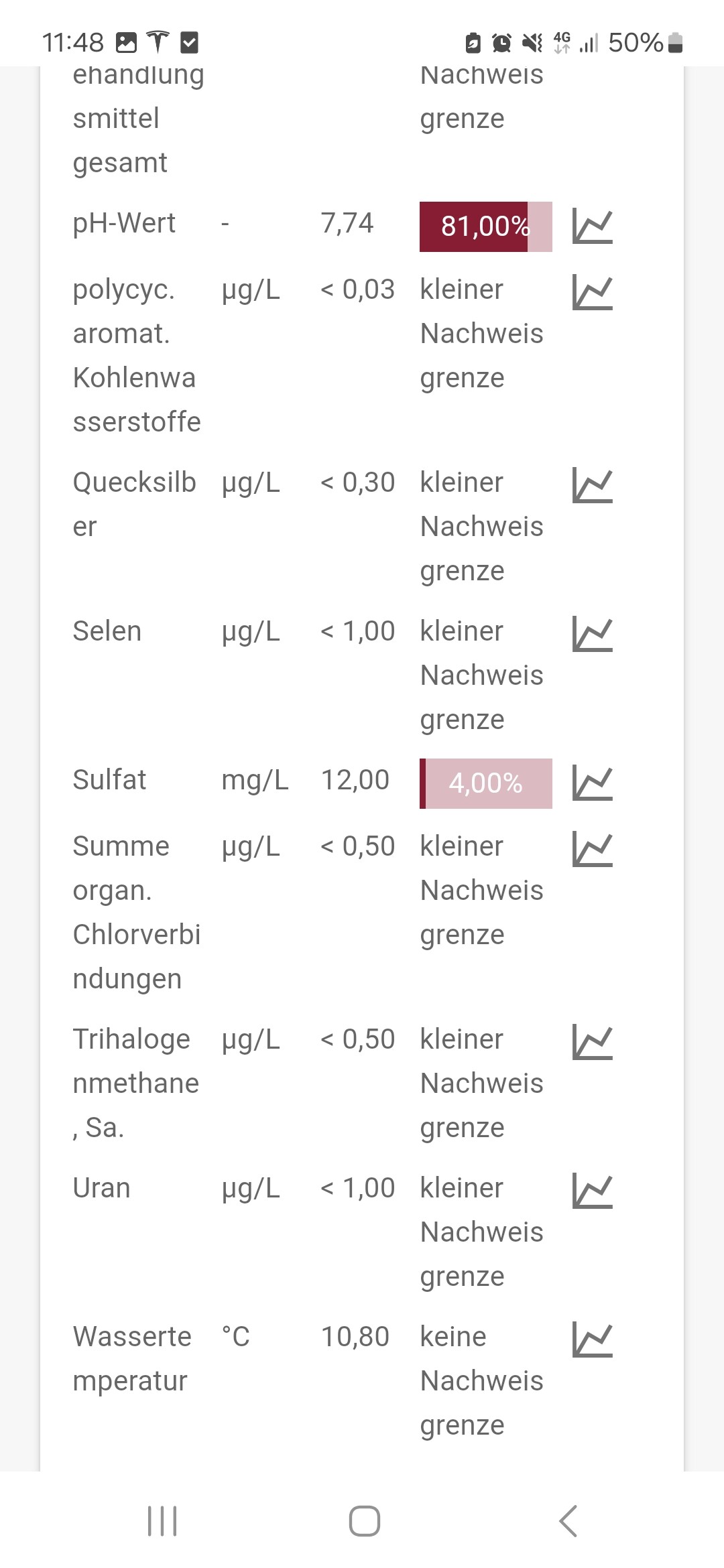Show chart for Summe organ. Chlorverbindungen
The width and height of the screenshot is (724, 1568).
[593, 850]
